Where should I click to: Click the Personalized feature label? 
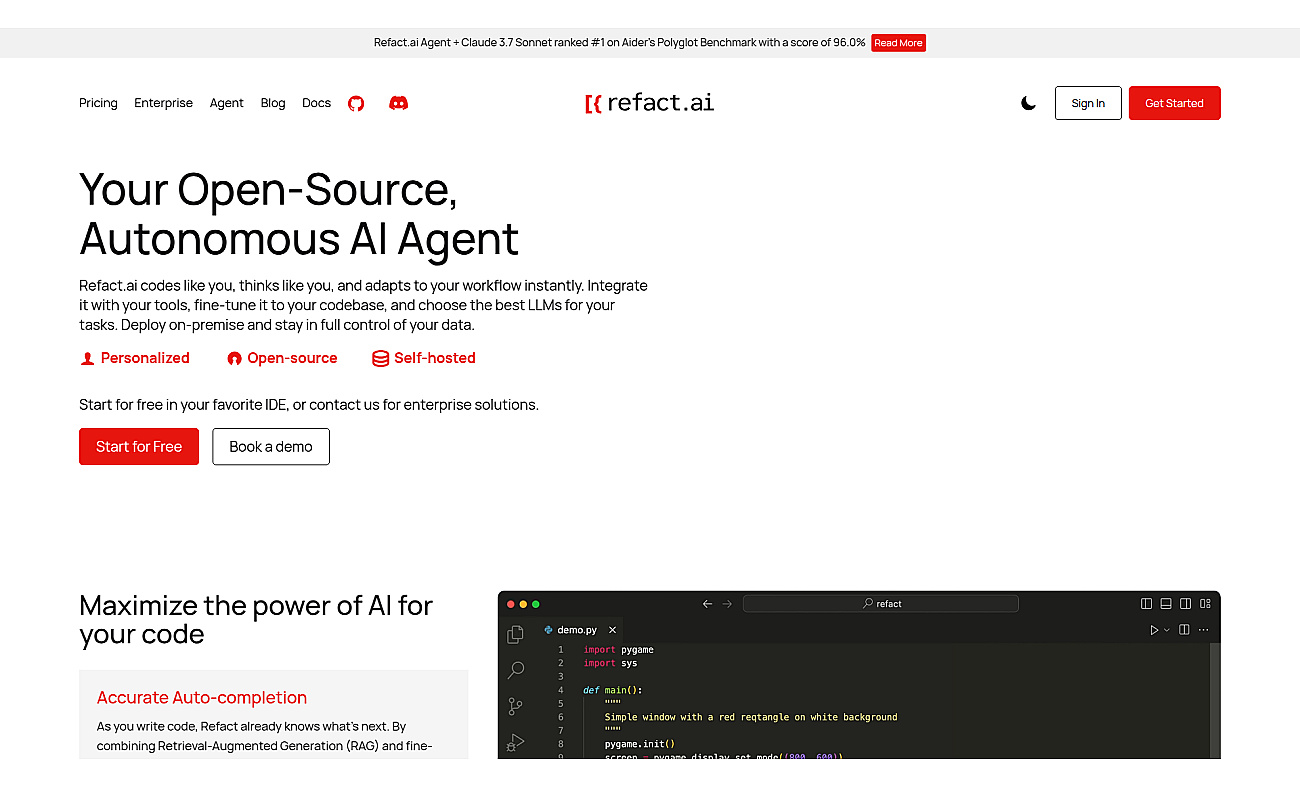coord(135,358)
